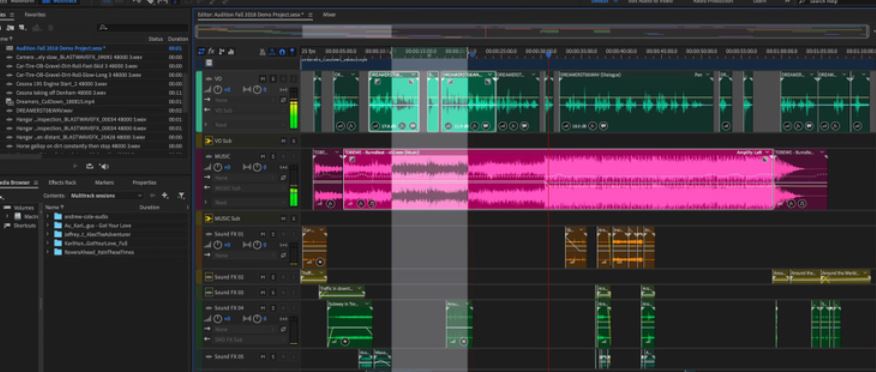Open the VO track input dropdown
Screen dimensions: 876x372
[246, 100]
